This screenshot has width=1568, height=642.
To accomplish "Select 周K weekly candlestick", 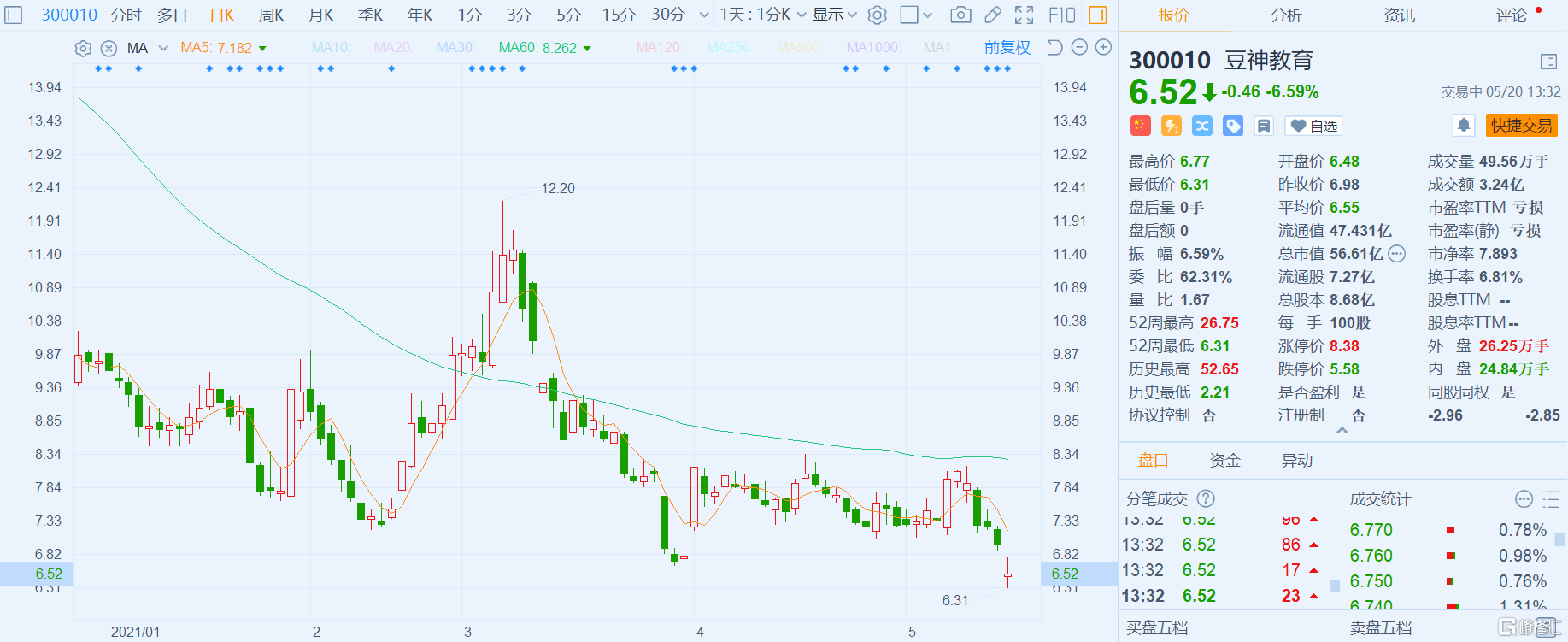I will pos(271,15).
